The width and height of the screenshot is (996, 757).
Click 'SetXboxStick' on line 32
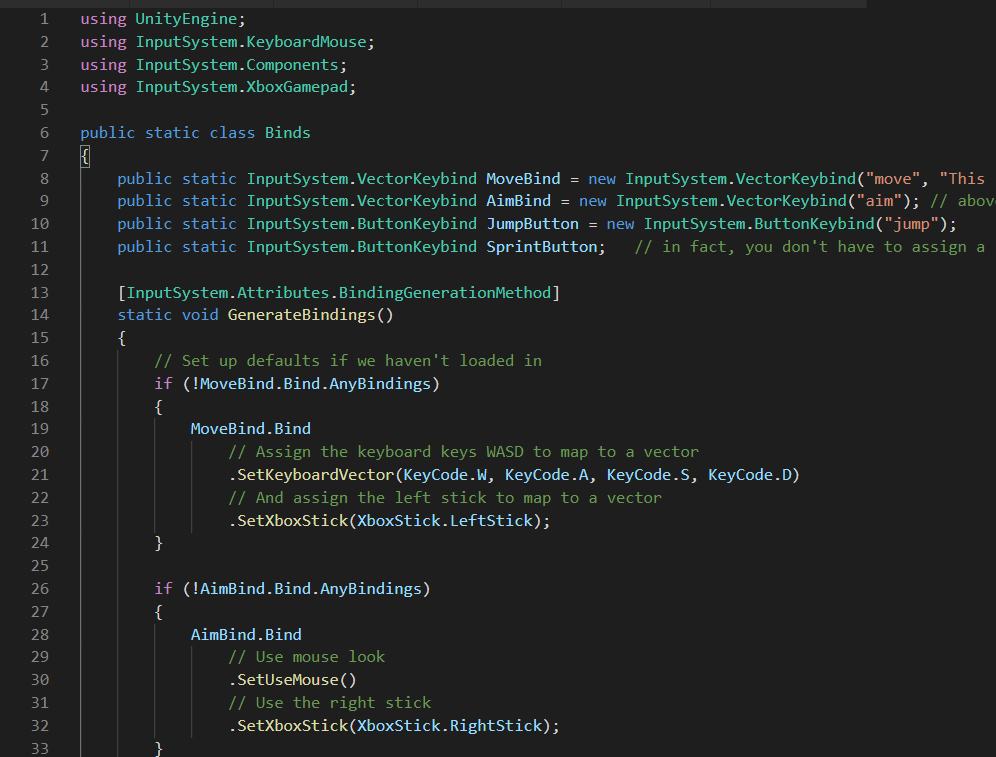tap(293, 726)
